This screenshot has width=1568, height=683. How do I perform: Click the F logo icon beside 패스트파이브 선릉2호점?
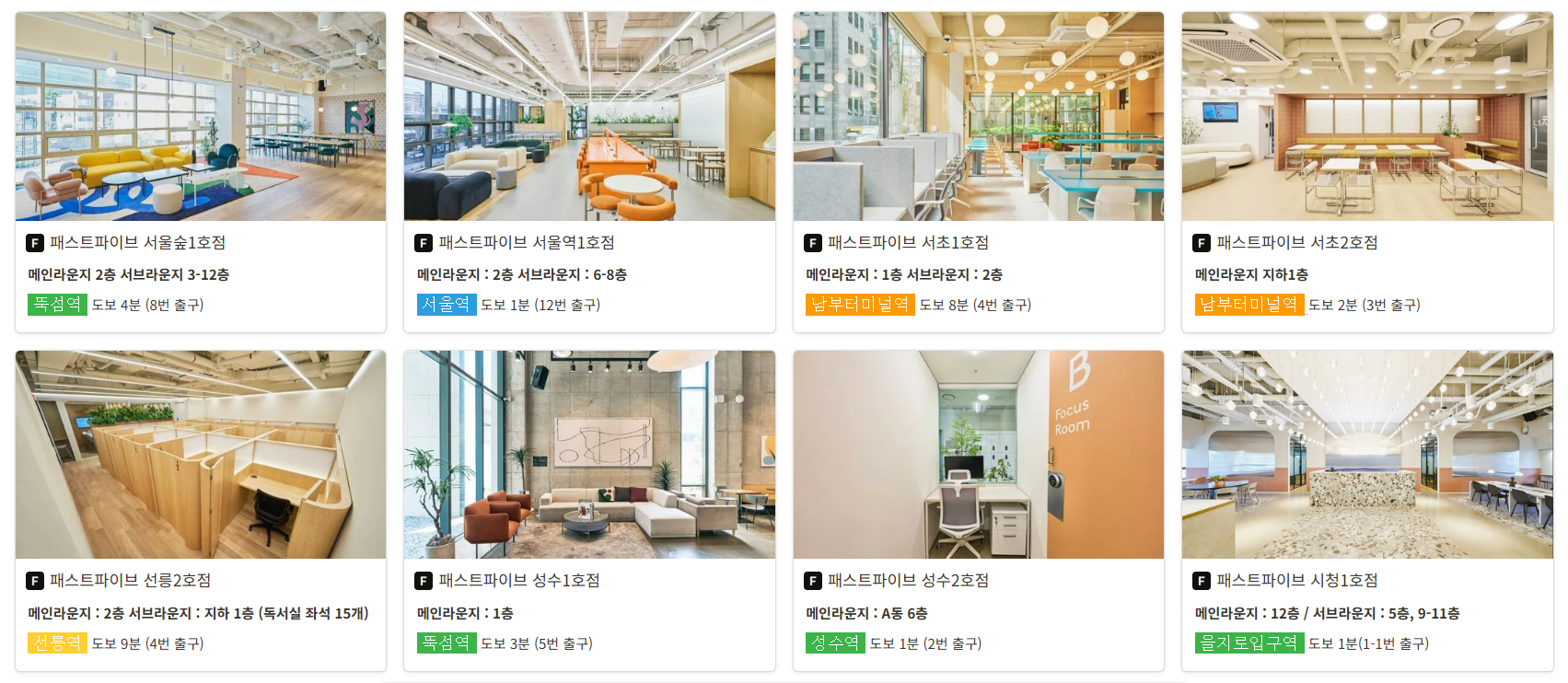(35, 581)
